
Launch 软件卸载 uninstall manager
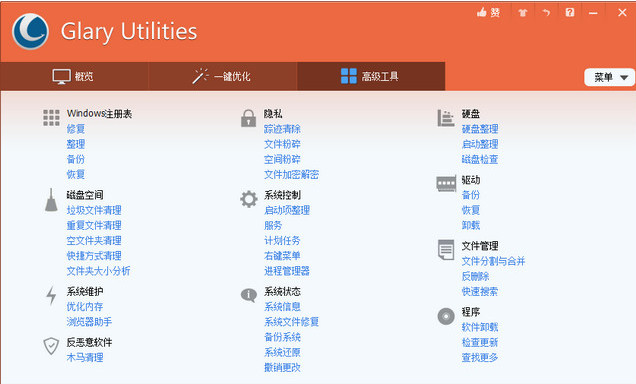(480, 327)
